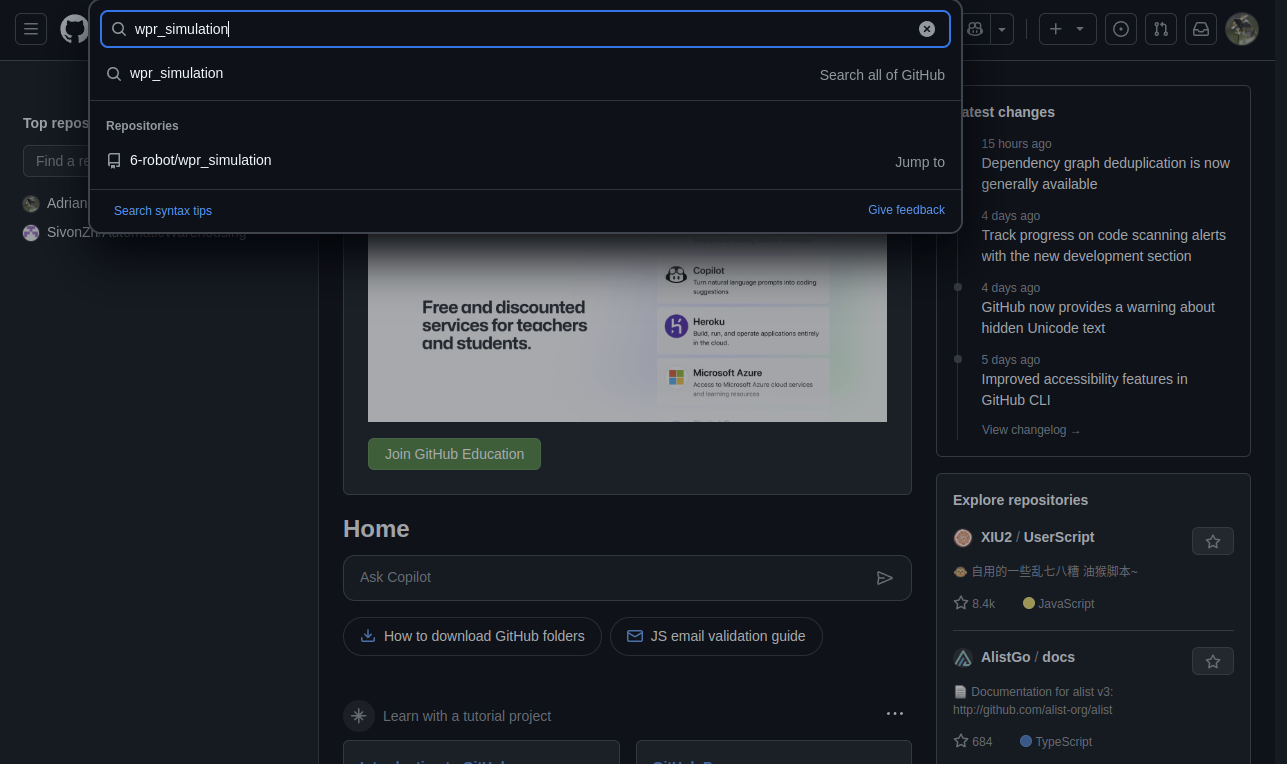Click the Find a repository field
Screen dimensions: 1287x764
[56, 161]
